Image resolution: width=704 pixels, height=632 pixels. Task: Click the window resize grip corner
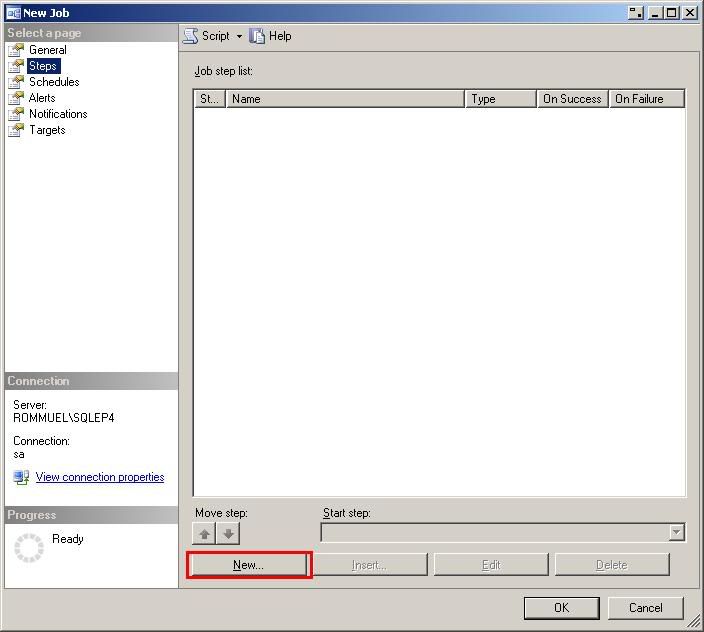(x=694, y=622)
